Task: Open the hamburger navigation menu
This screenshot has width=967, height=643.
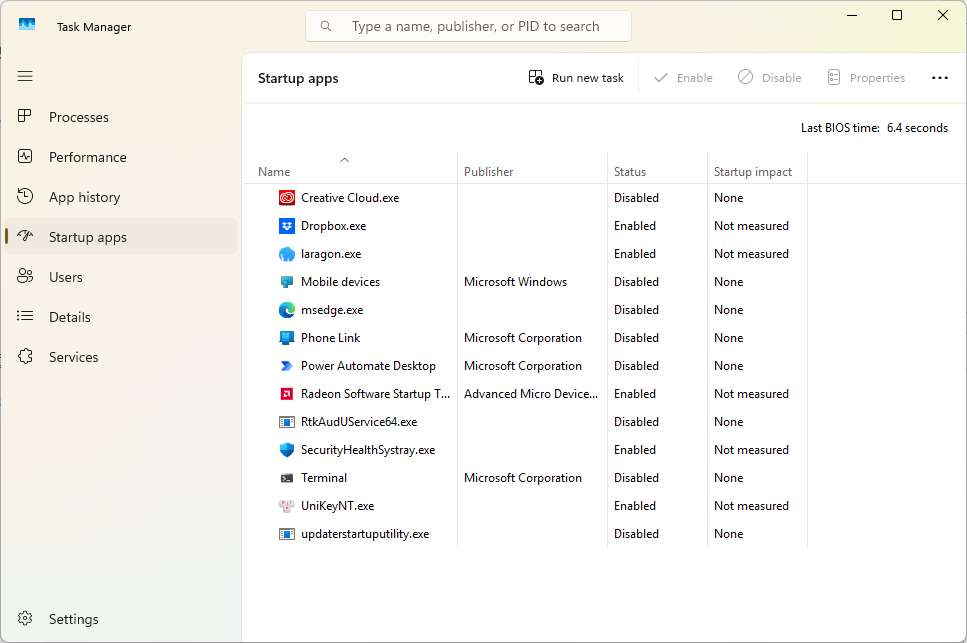Action: tap(25, 76)
